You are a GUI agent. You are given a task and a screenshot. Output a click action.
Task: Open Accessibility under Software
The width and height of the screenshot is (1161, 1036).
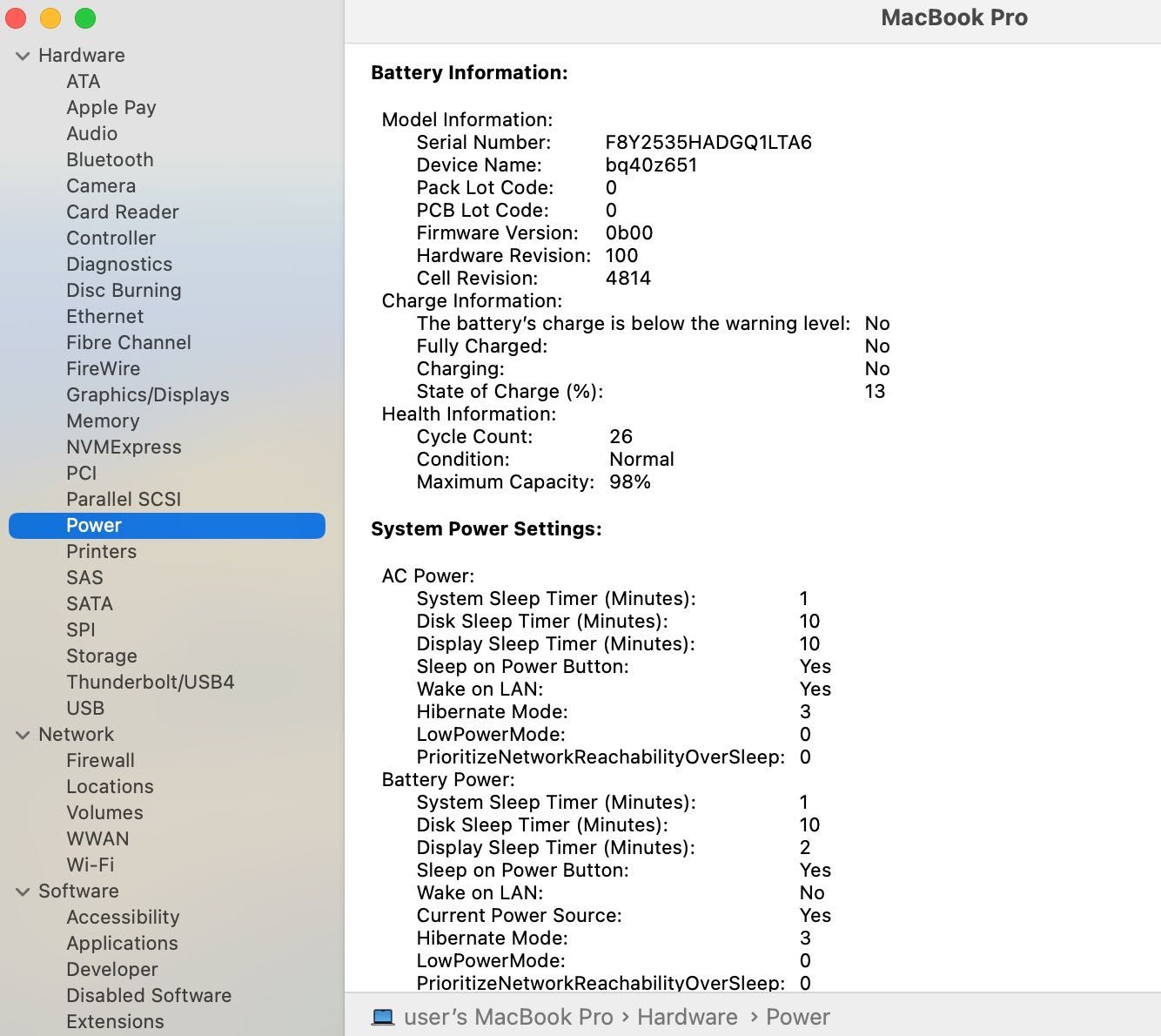(123, 917)
